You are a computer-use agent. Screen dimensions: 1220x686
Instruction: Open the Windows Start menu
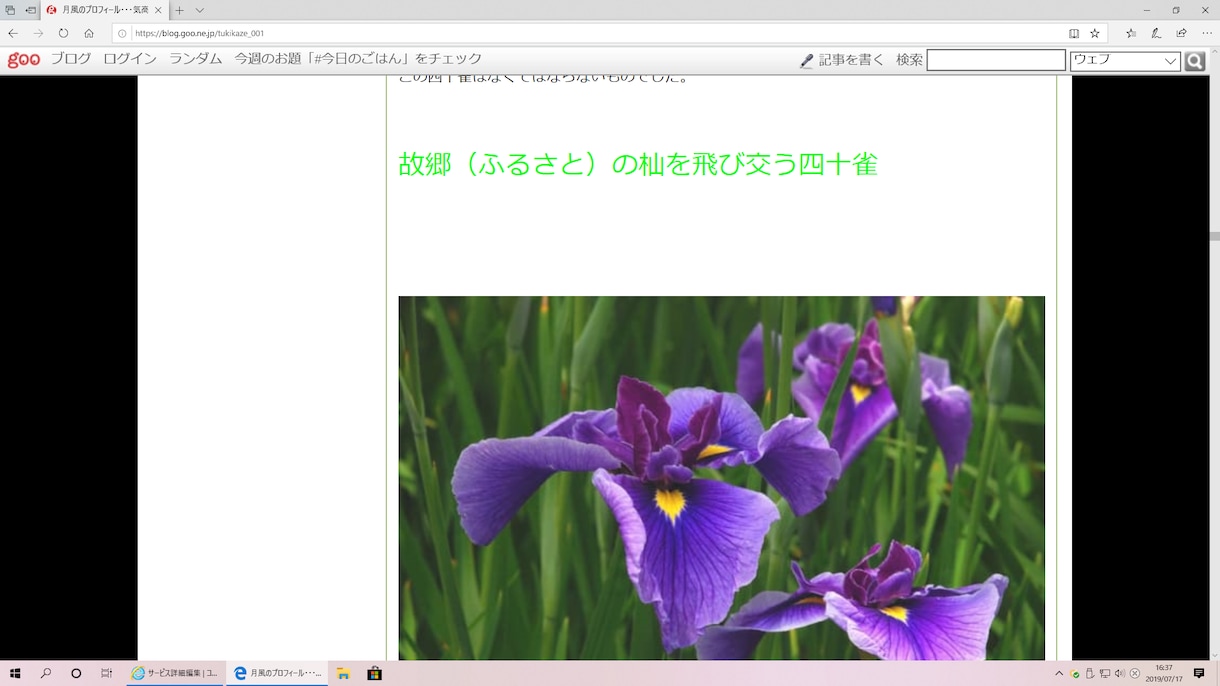tap(15, 673)
